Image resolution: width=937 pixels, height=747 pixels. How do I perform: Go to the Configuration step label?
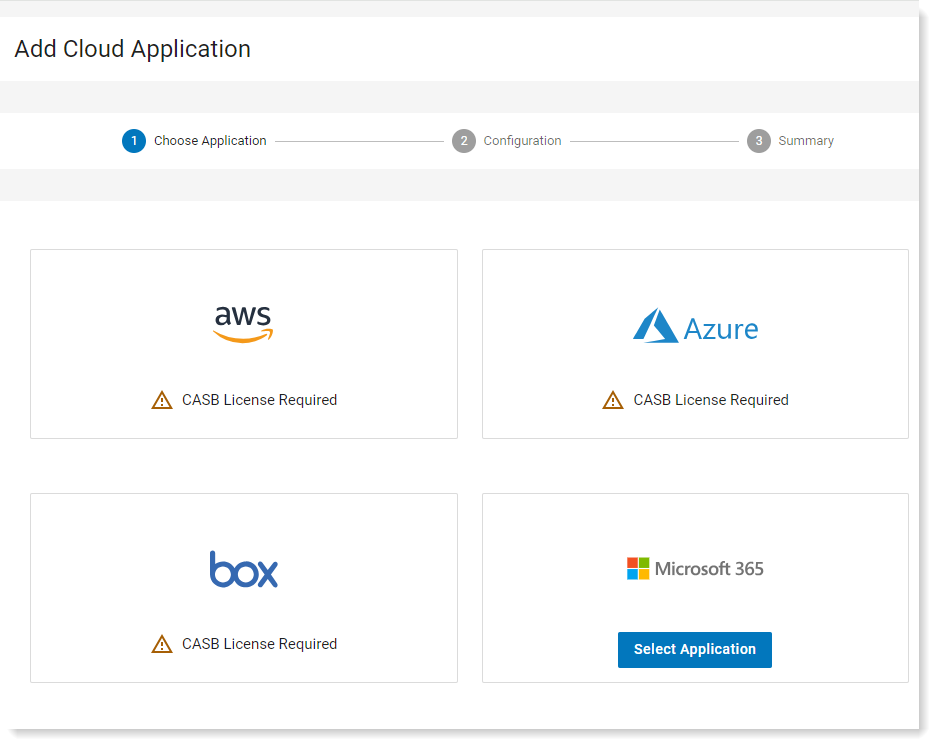click(522, 141)
